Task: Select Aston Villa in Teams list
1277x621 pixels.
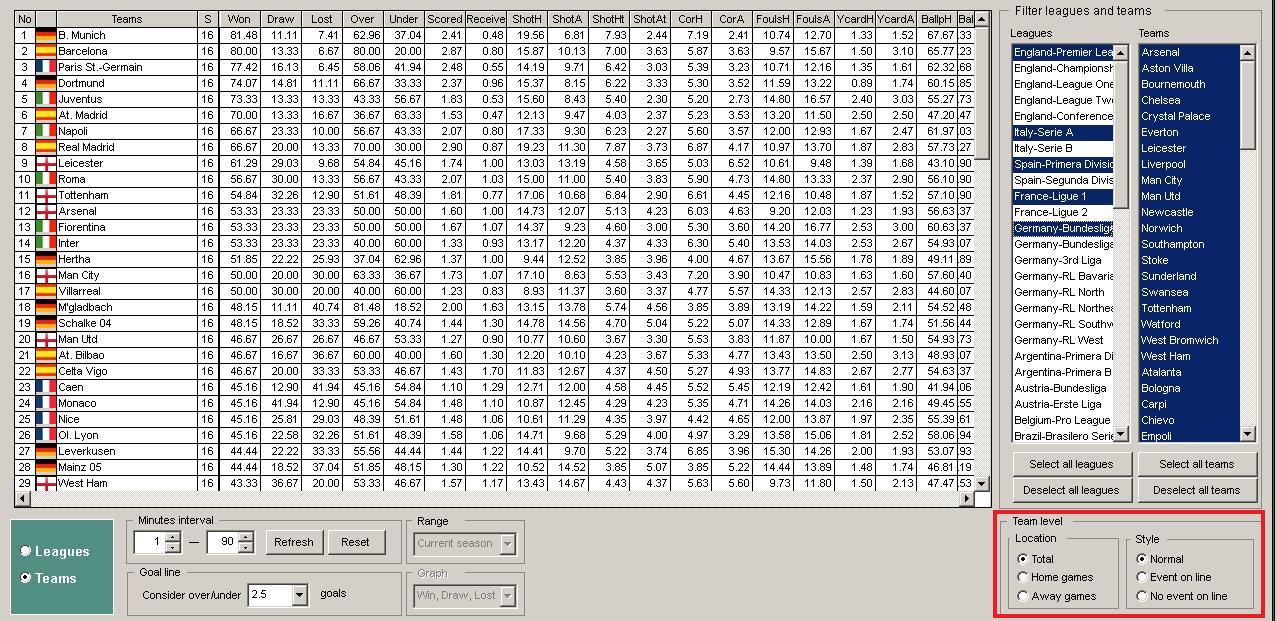Action: point(1189,68)
